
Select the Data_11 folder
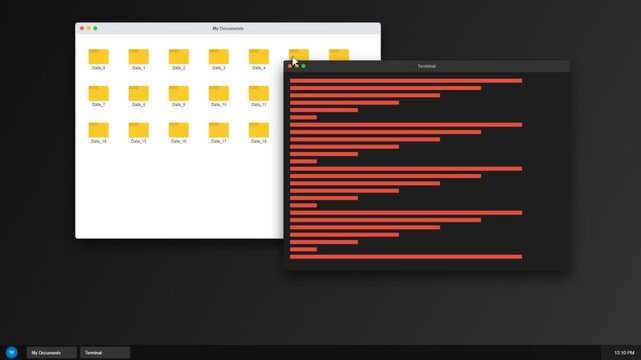[259, 94]
